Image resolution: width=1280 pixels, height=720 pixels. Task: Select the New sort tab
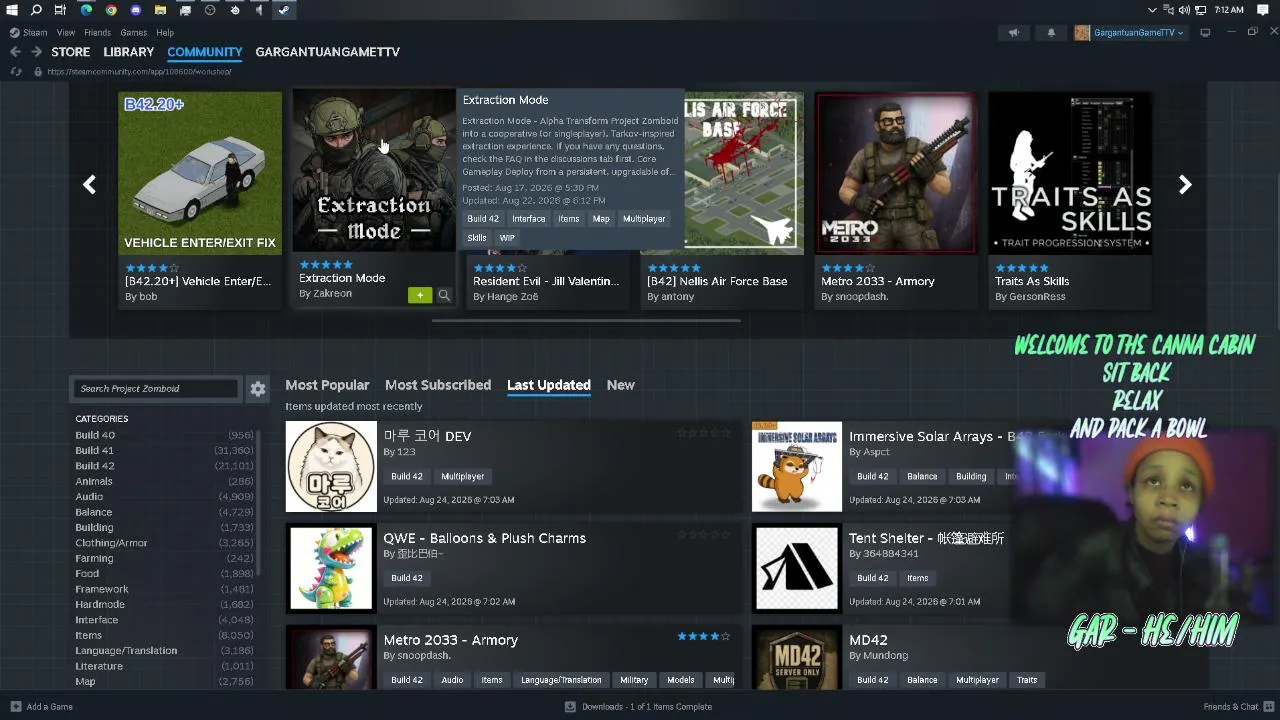tap(621, 385)
